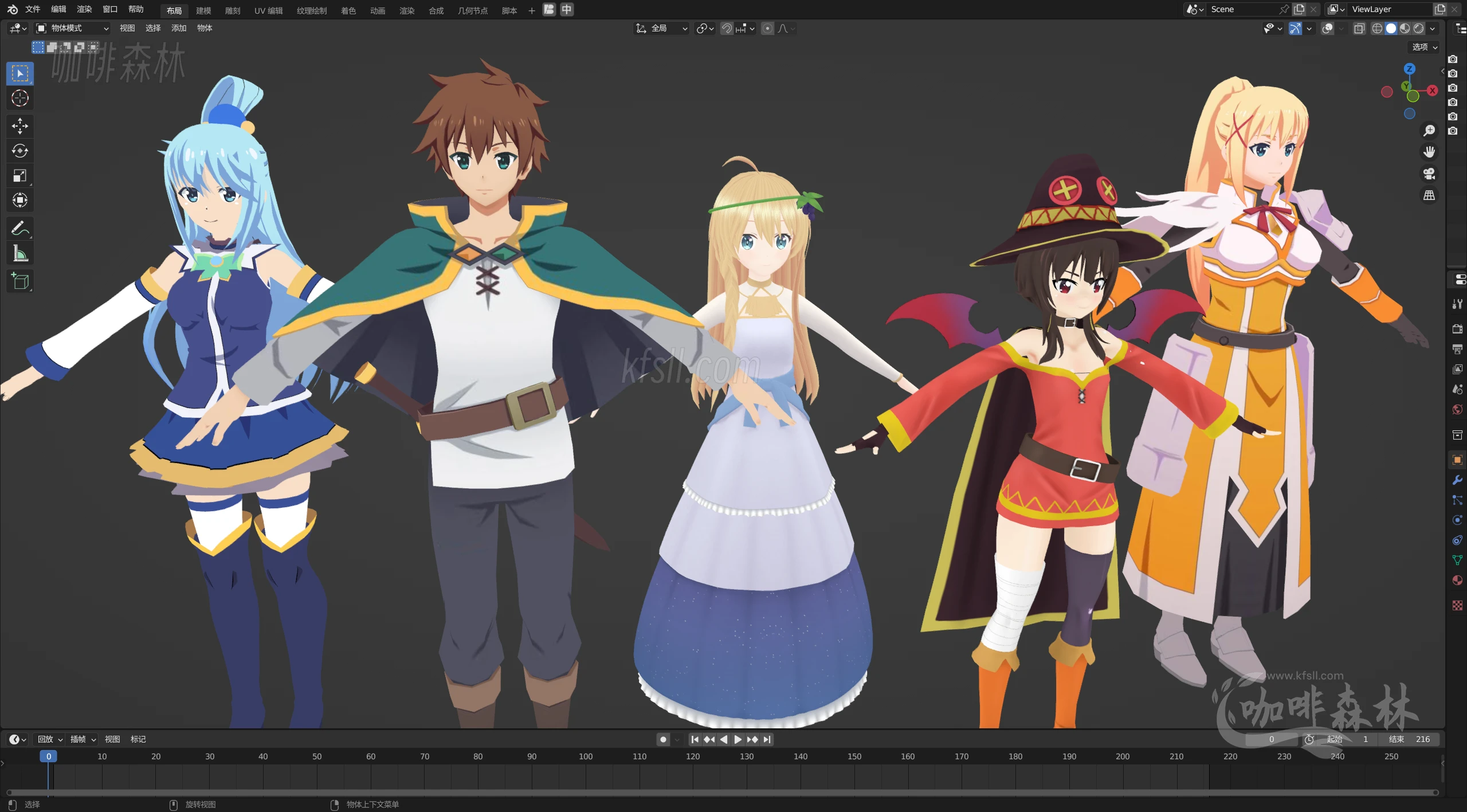Image resolution: width=1467 pixels, height=812 pixels.
Task: Open the View Layer properties tab
Action: 1457,369
